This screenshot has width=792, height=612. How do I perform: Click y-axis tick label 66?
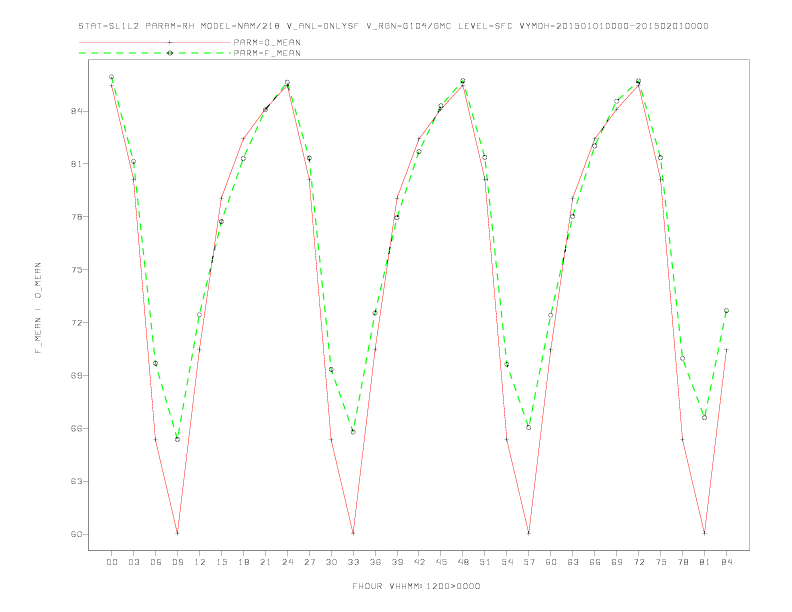coord(77,428)
